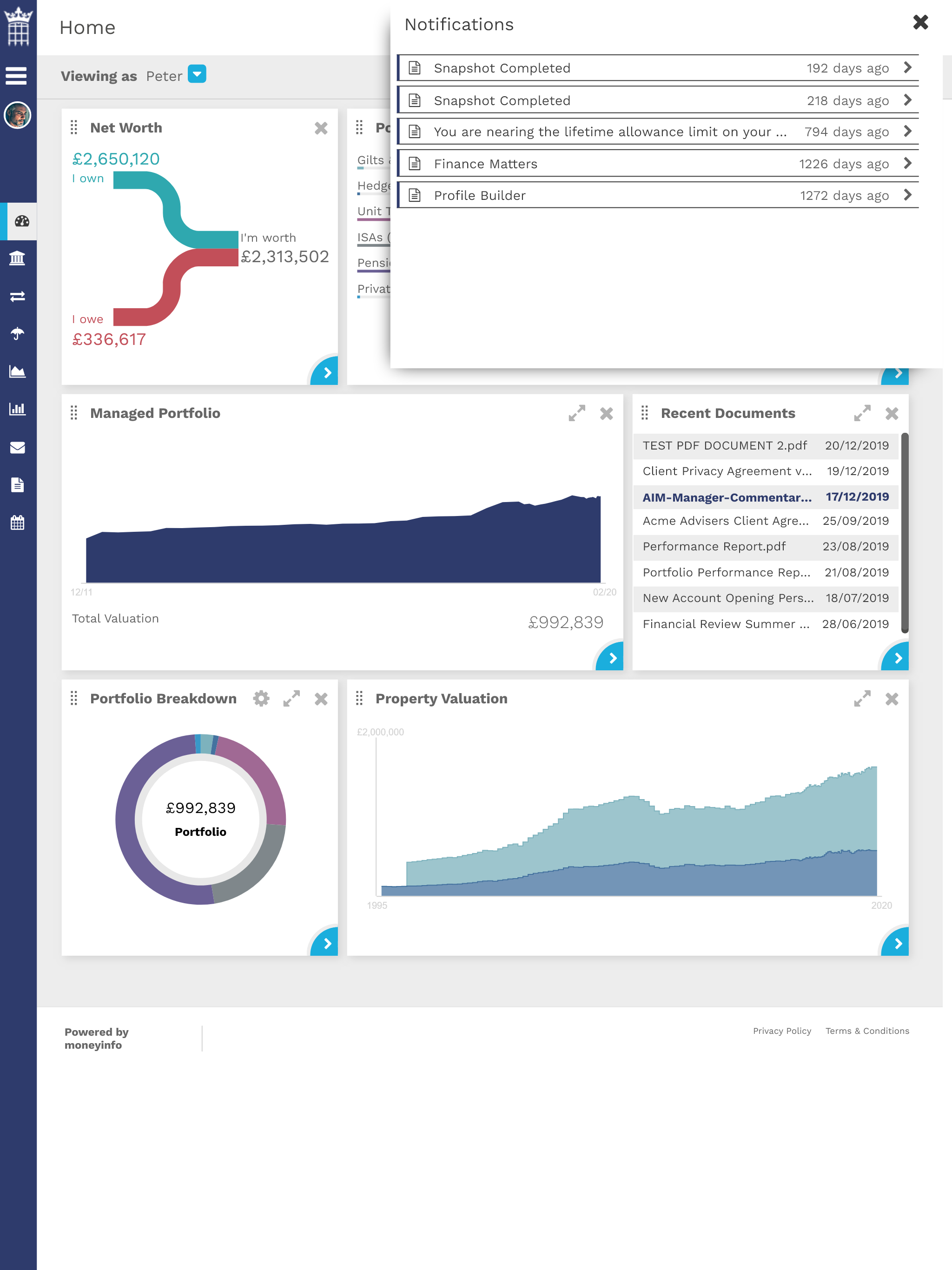
Task: Grab the Managed Portfolio drag handle
Action: (74, 413)
